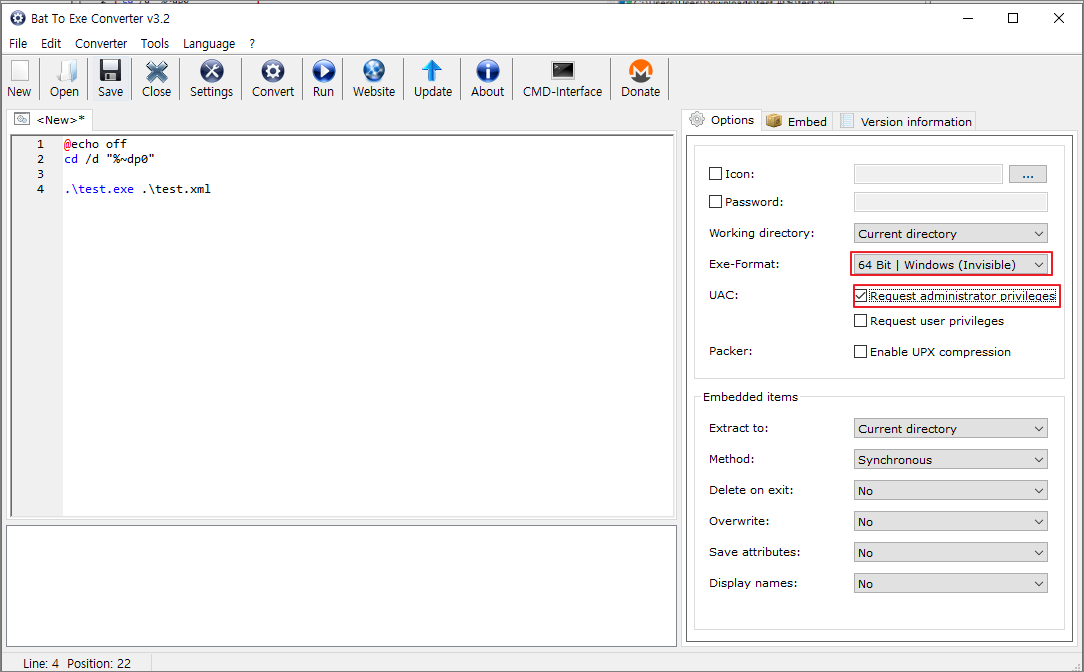Viewport: 1084px width, 672px height.
Task: Open the Save attributes dropdown
Action: click(951, 553)
